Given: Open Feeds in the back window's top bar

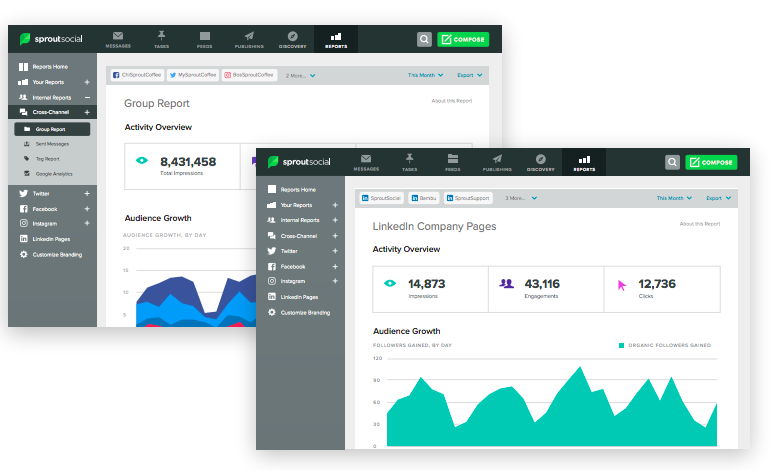Looking at the screenshot, I should pos(205,39).
